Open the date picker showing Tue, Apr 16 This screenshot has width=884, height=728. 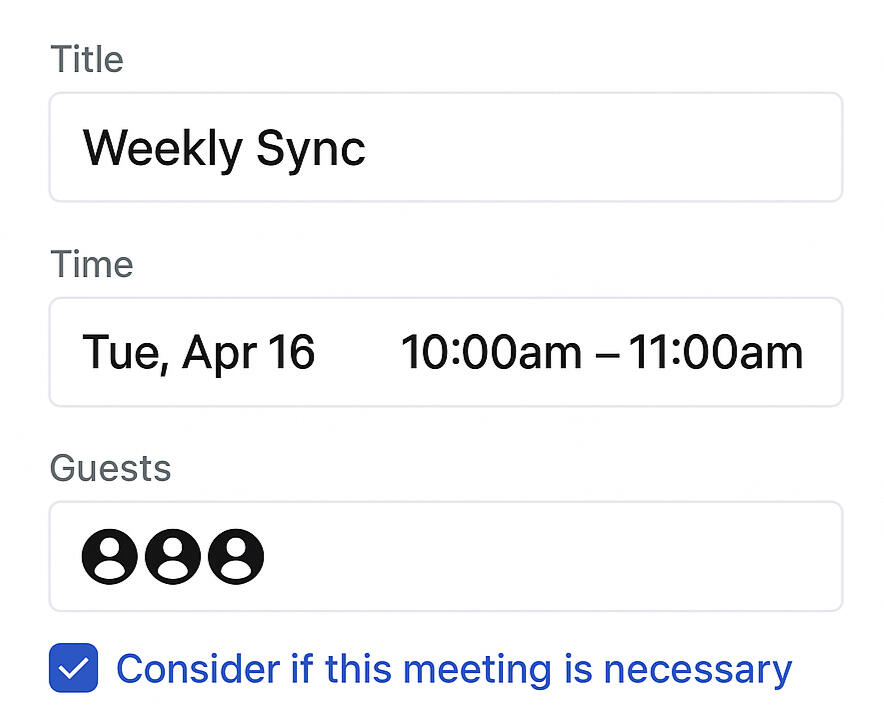pos(198,352)
